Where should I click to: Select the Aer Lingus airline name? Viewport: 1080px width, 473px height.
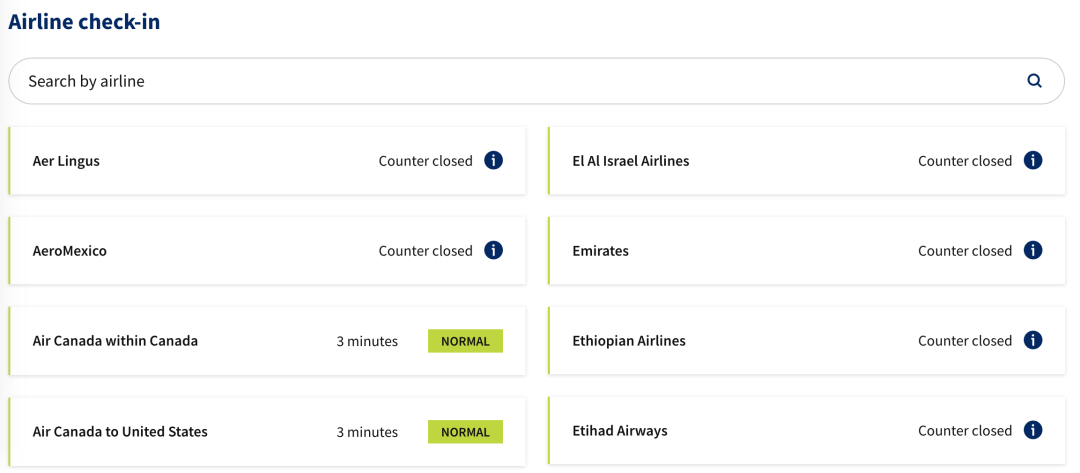(x=66, y=162)
